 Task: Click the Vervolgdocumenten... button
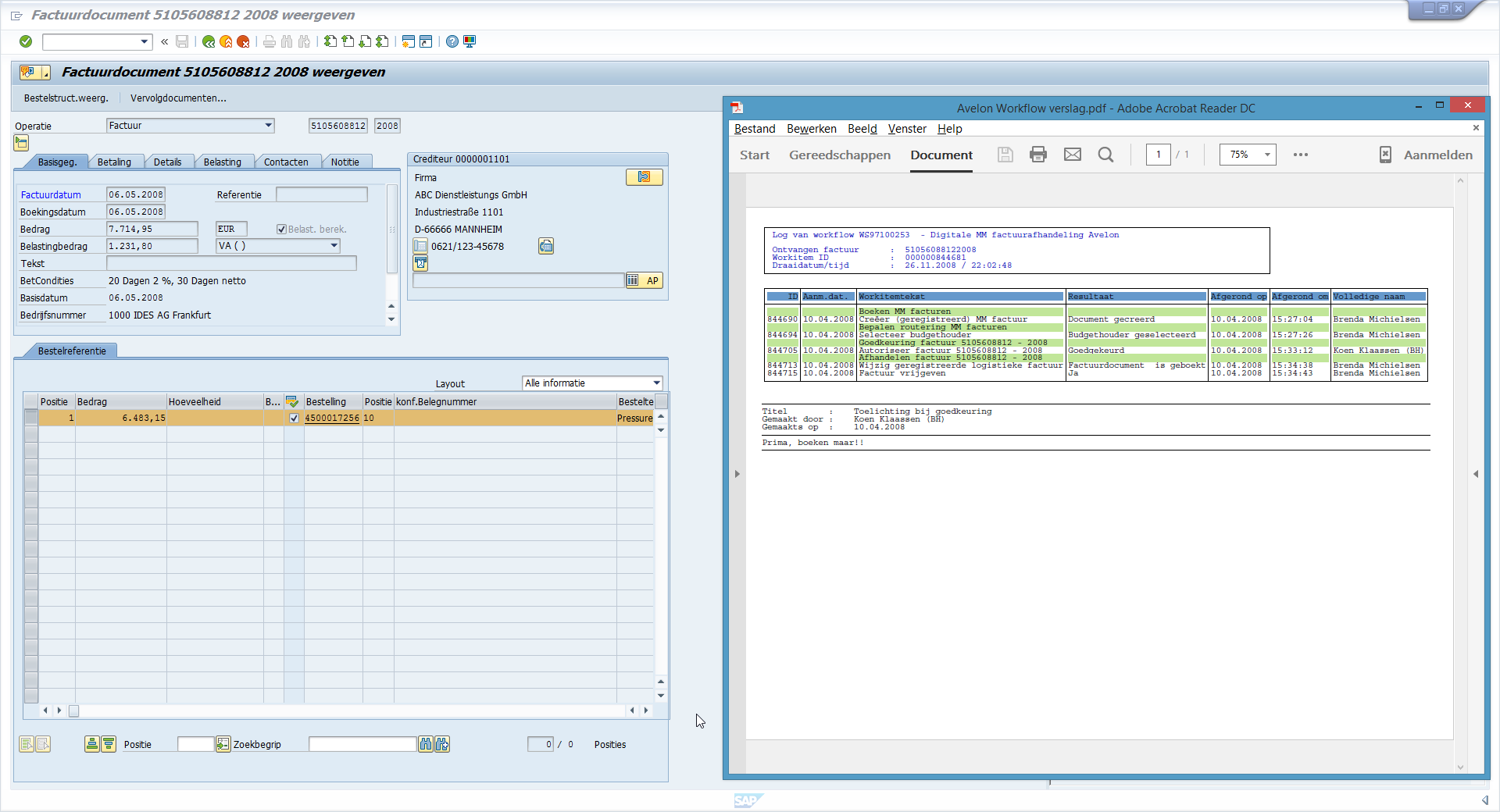pyautogui.click(x=178, y=98)
